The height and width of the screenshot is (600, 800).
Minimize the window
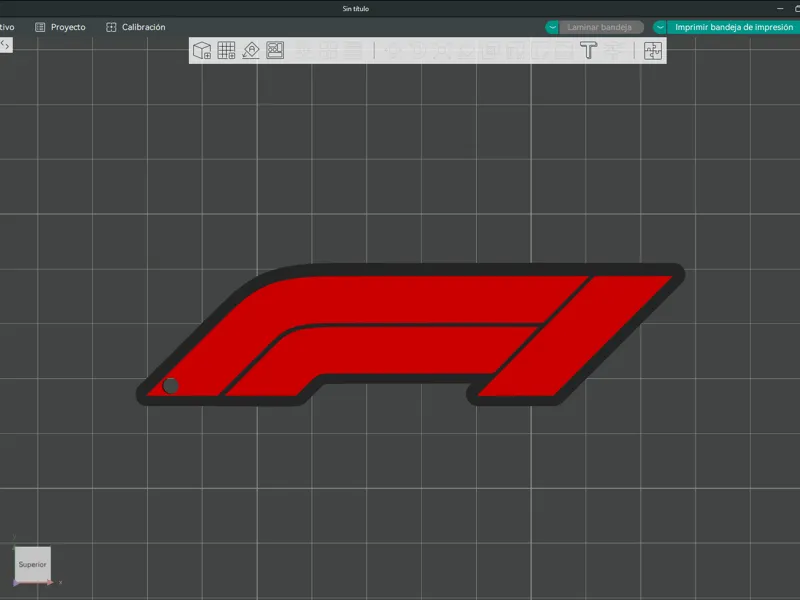click(780, 9)
